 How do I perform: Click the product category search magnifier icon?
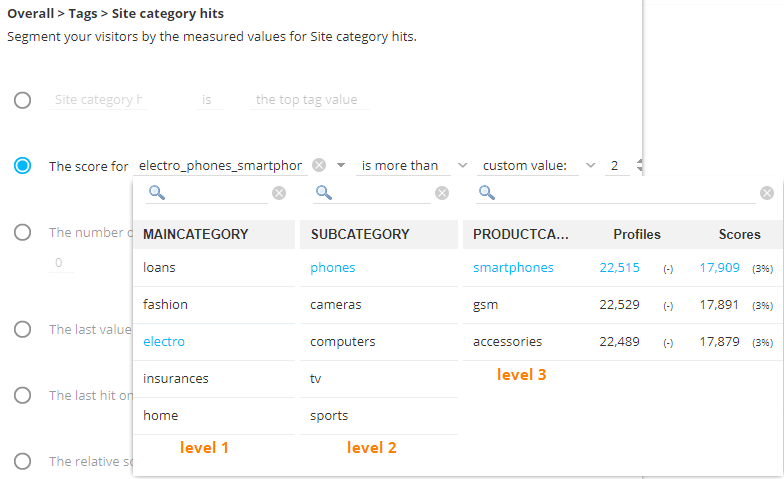click(x=486, y=192)
